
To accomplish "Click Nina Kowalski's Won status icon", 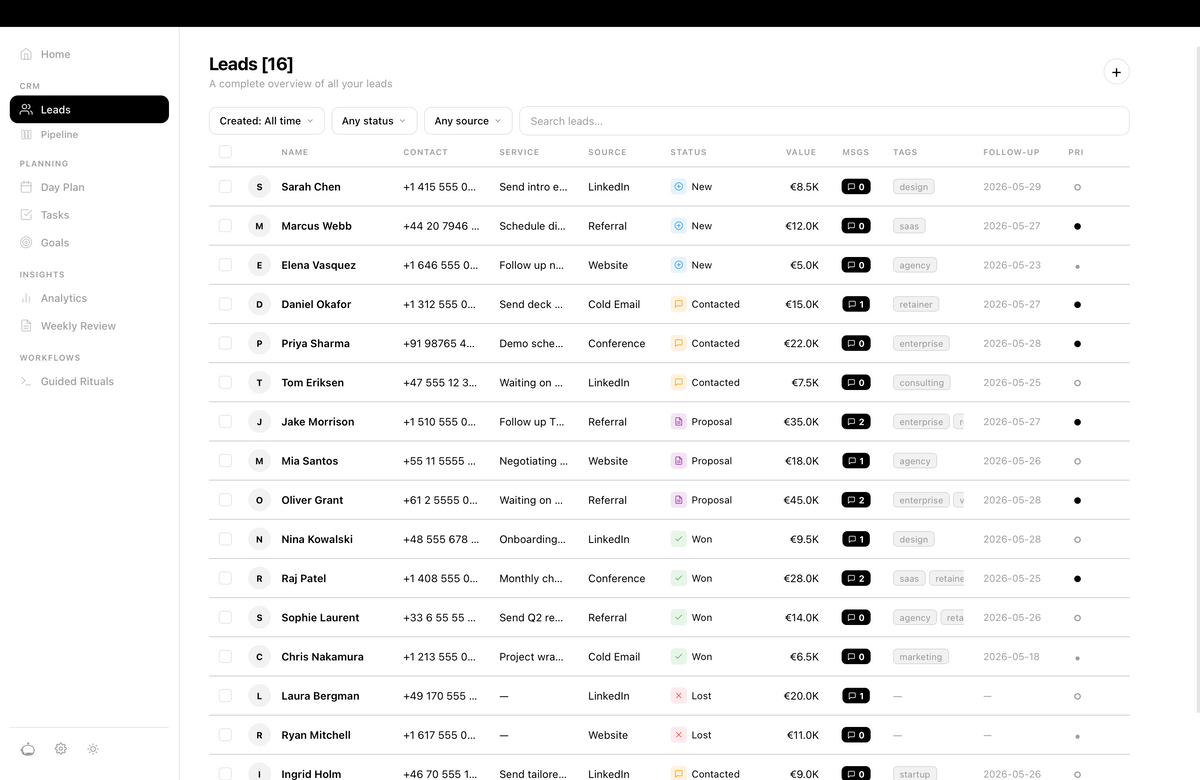I will pyautogui.click(x=678, y=539).
